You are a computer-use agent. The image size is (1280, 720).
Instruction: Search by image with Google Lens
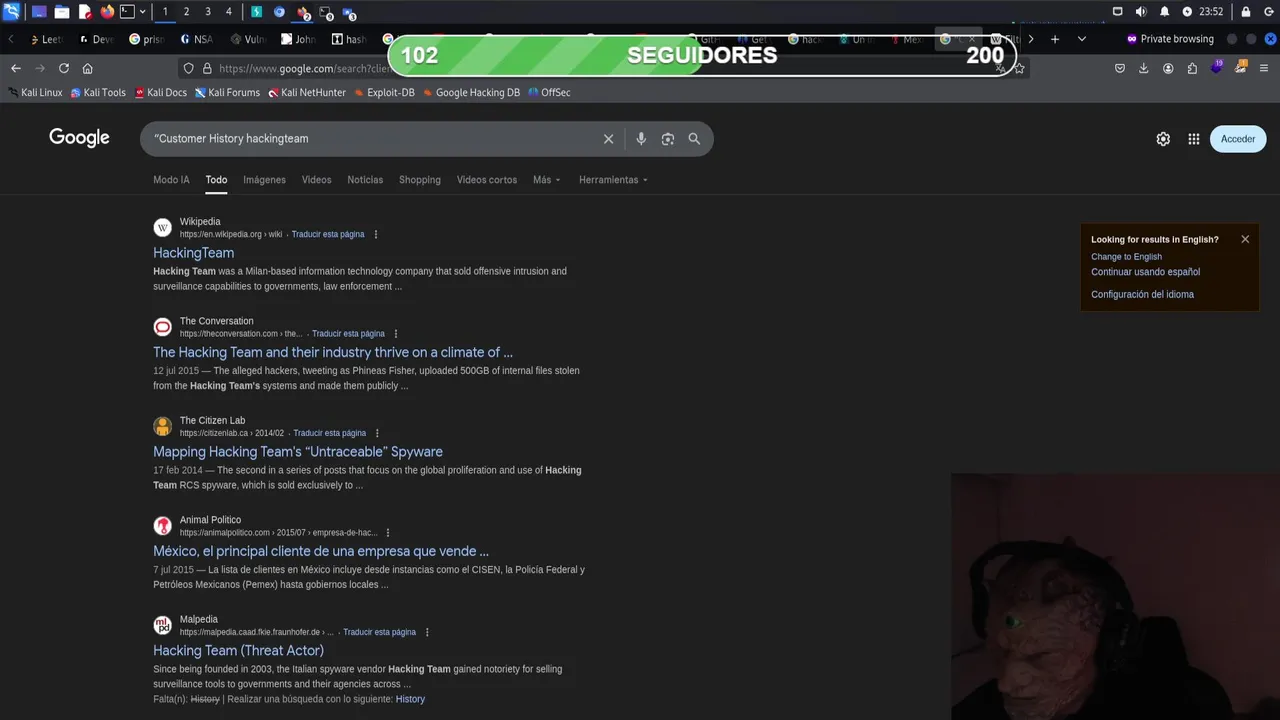(x=668, y=139)
